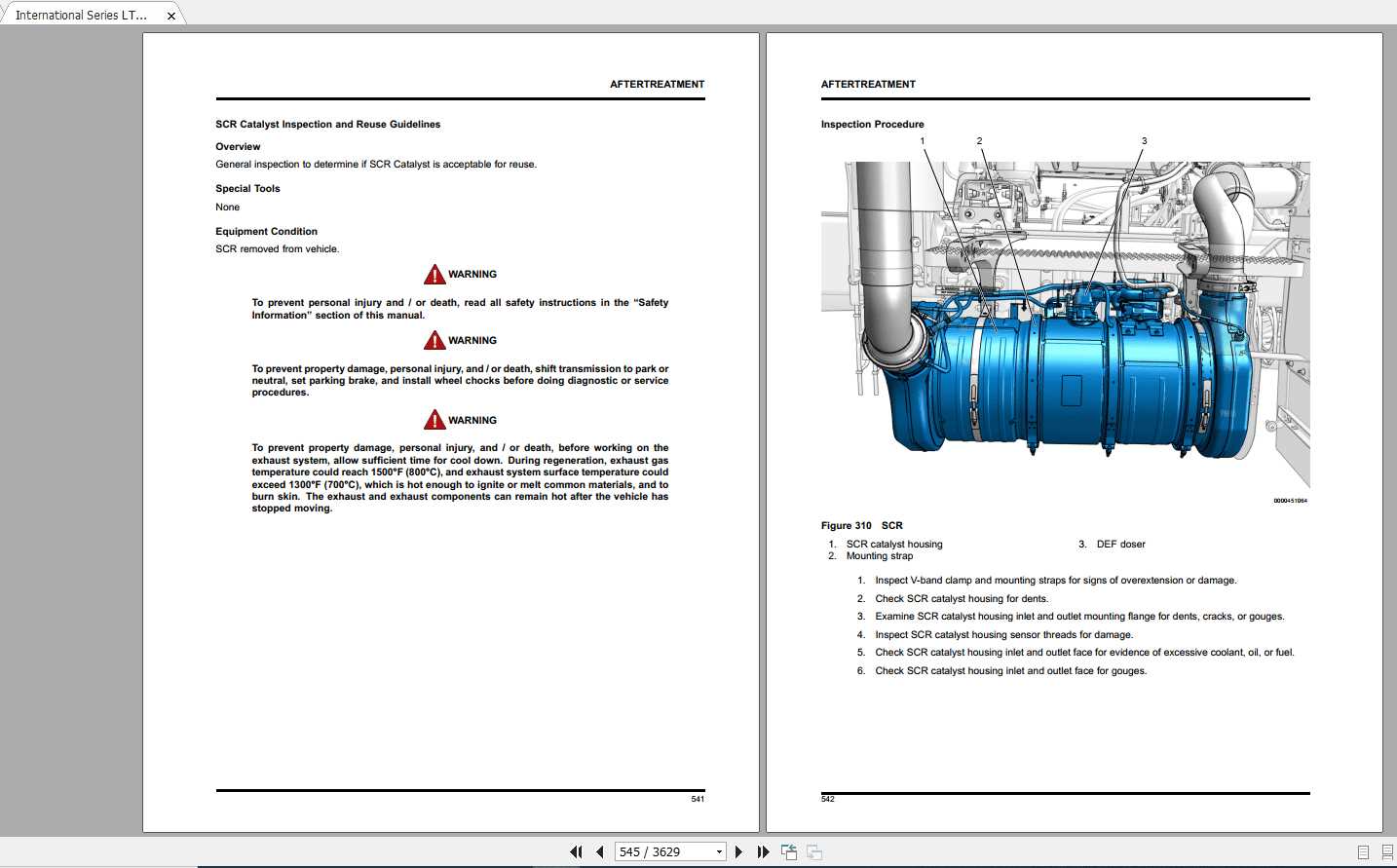Viewport: 1397px width, 868px height.
Task: Click the go to previous view icon
Action: (789, 851)
